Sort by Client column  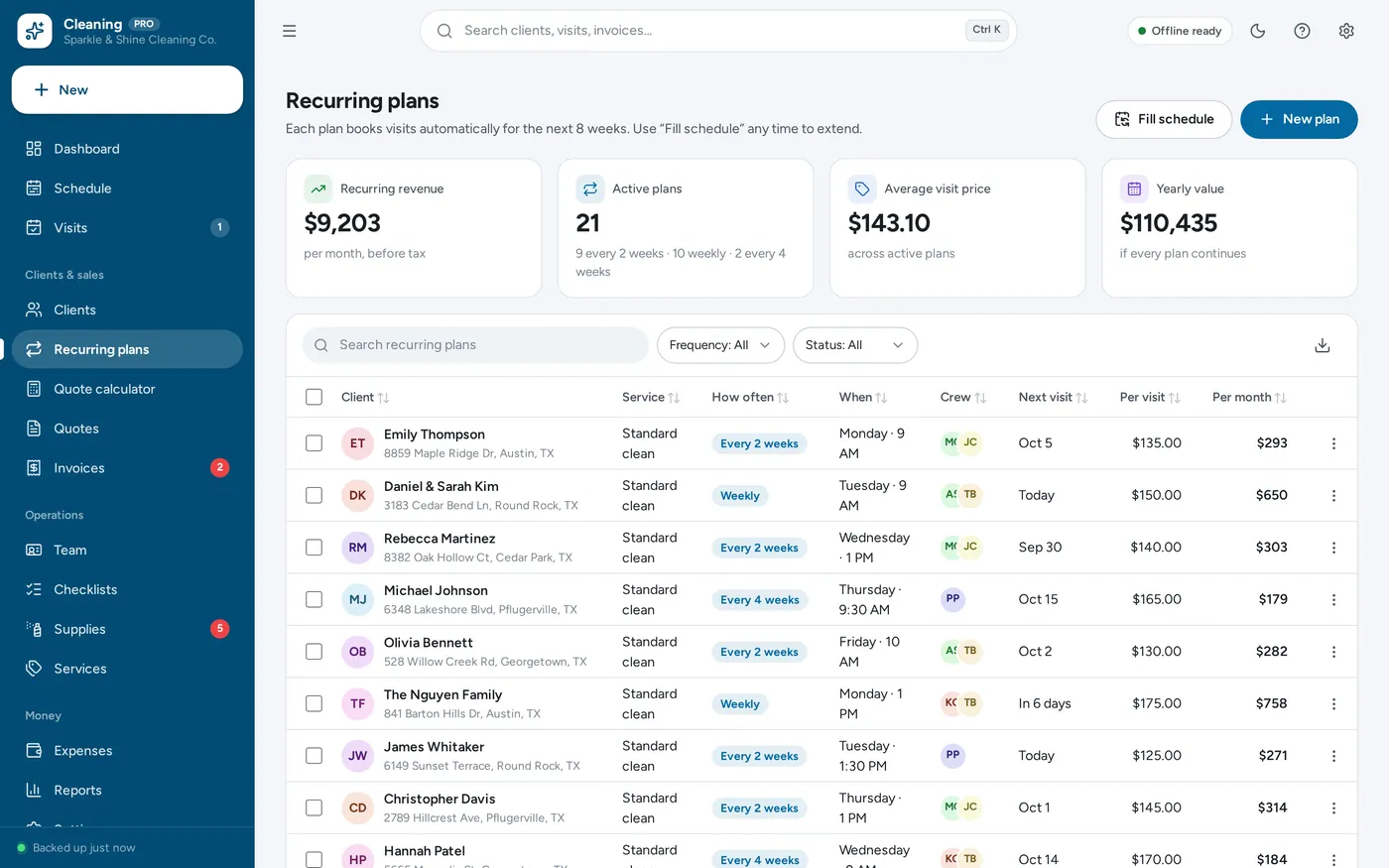point(365,397)
